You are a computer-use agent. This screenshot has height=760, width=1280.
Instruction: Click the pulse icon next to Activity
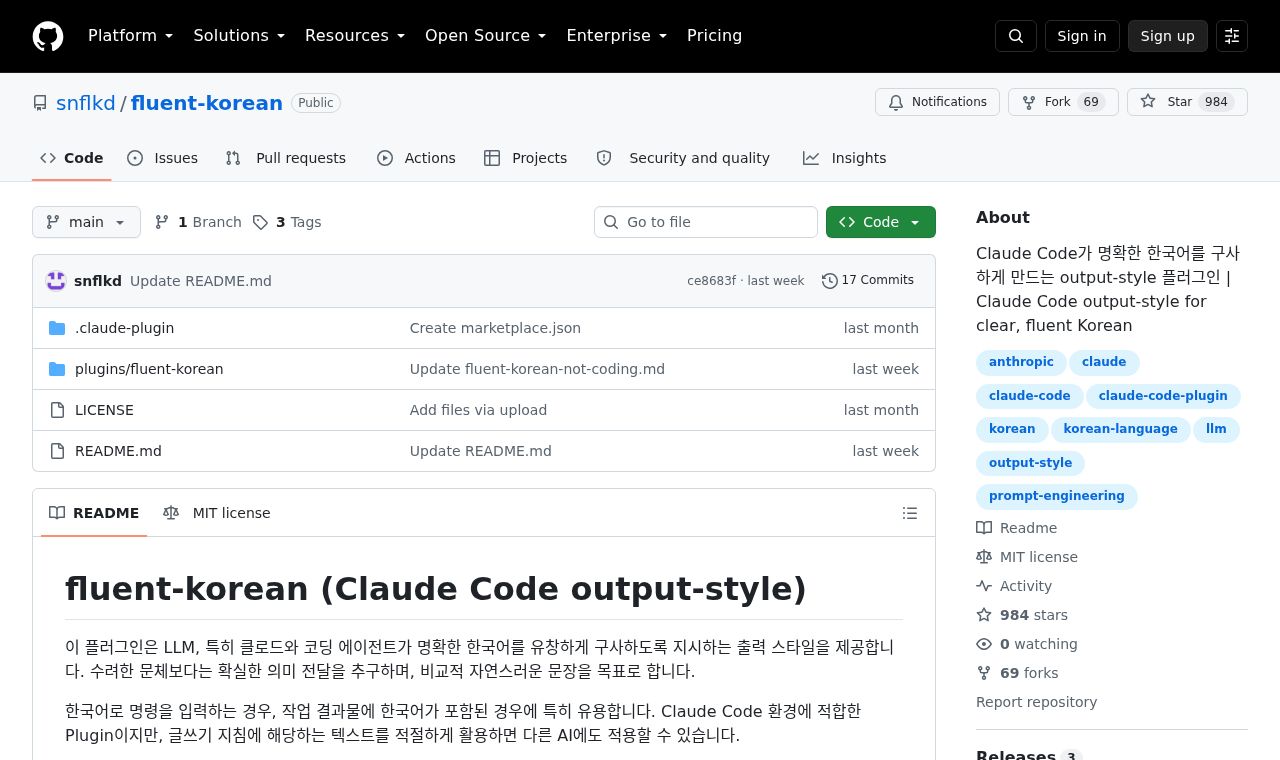click(984, 586)
